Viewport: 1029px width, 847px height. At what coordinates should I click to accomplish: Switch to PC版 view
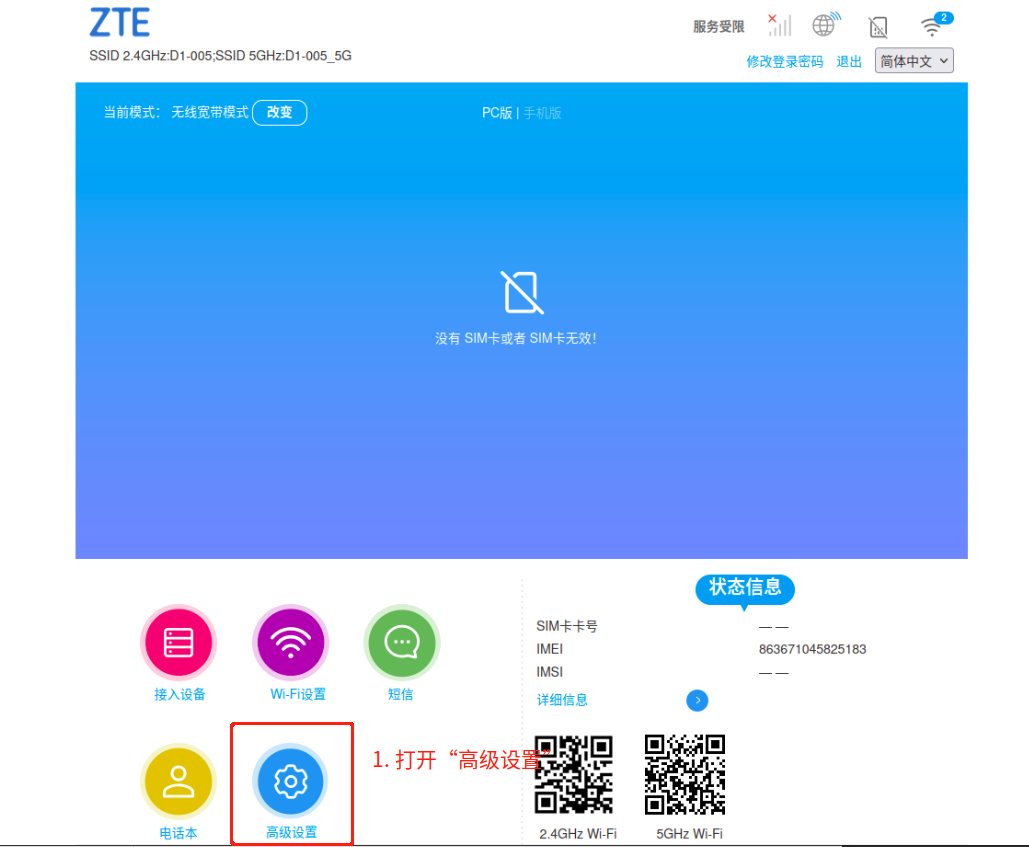(497, 113)
